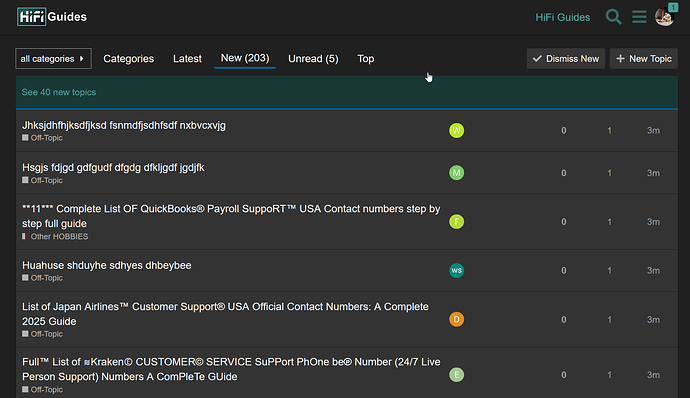
Task: Open the hamburger menu icon
Action: point(639,17)
